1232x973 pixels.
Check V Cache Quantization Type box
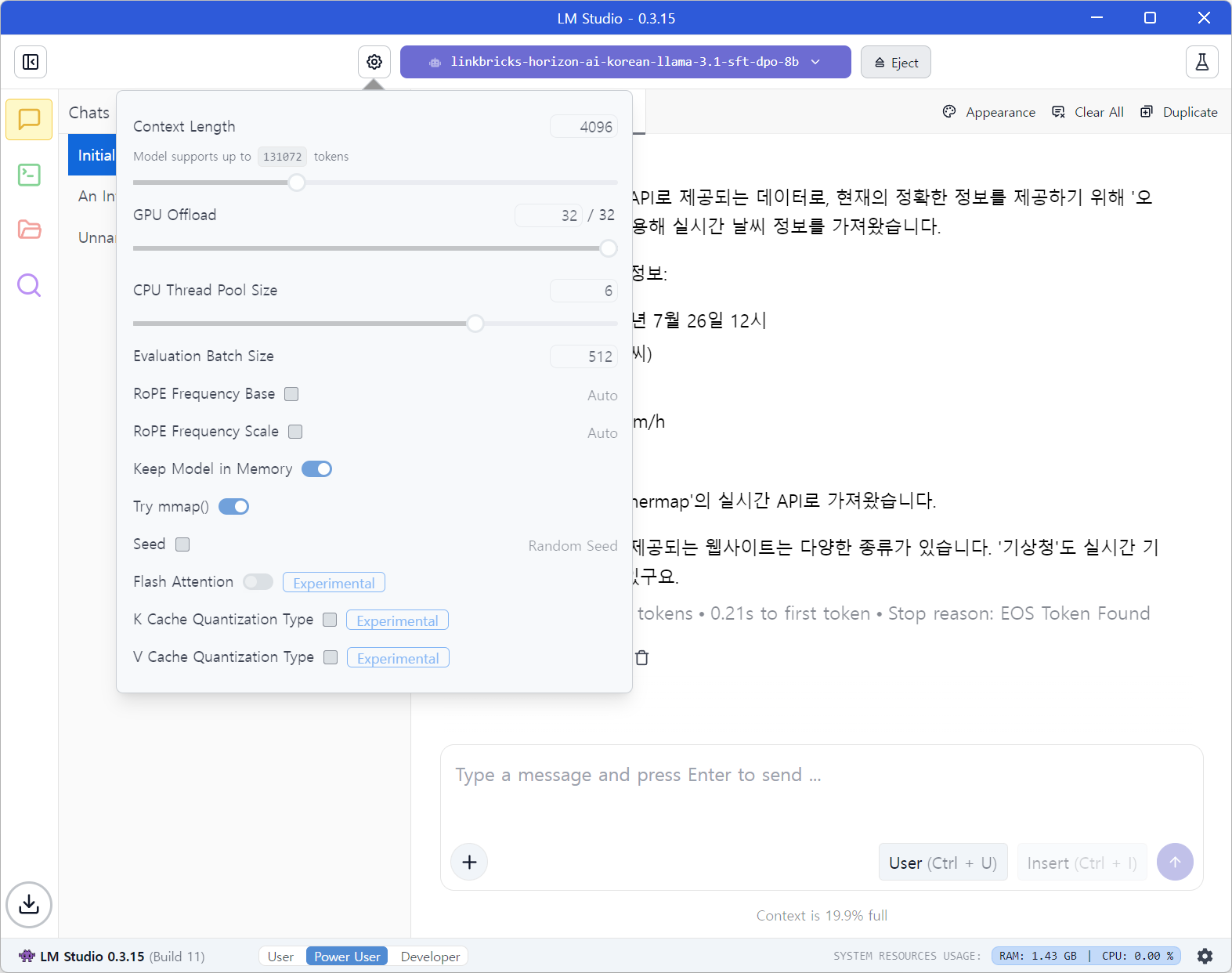click(331, 657)
